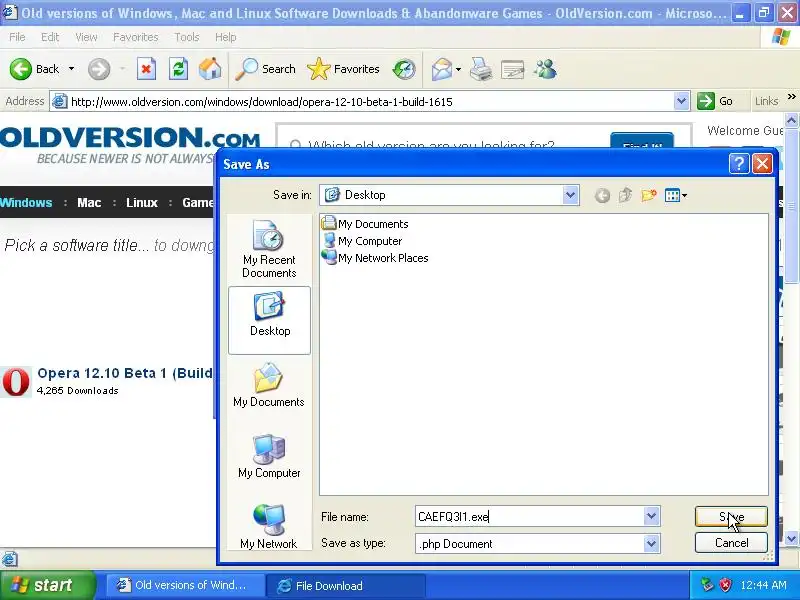This screenshot has width=800, height=600.
Task: Refresh the page using the green arrows icon
Action: pyautogui.click(x=179, y=69)
